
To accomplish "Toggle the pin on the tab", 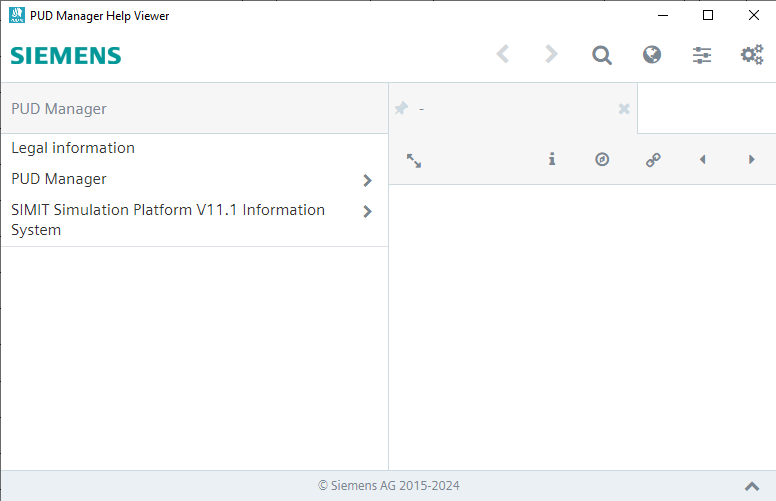I will (x=402, y=108).
